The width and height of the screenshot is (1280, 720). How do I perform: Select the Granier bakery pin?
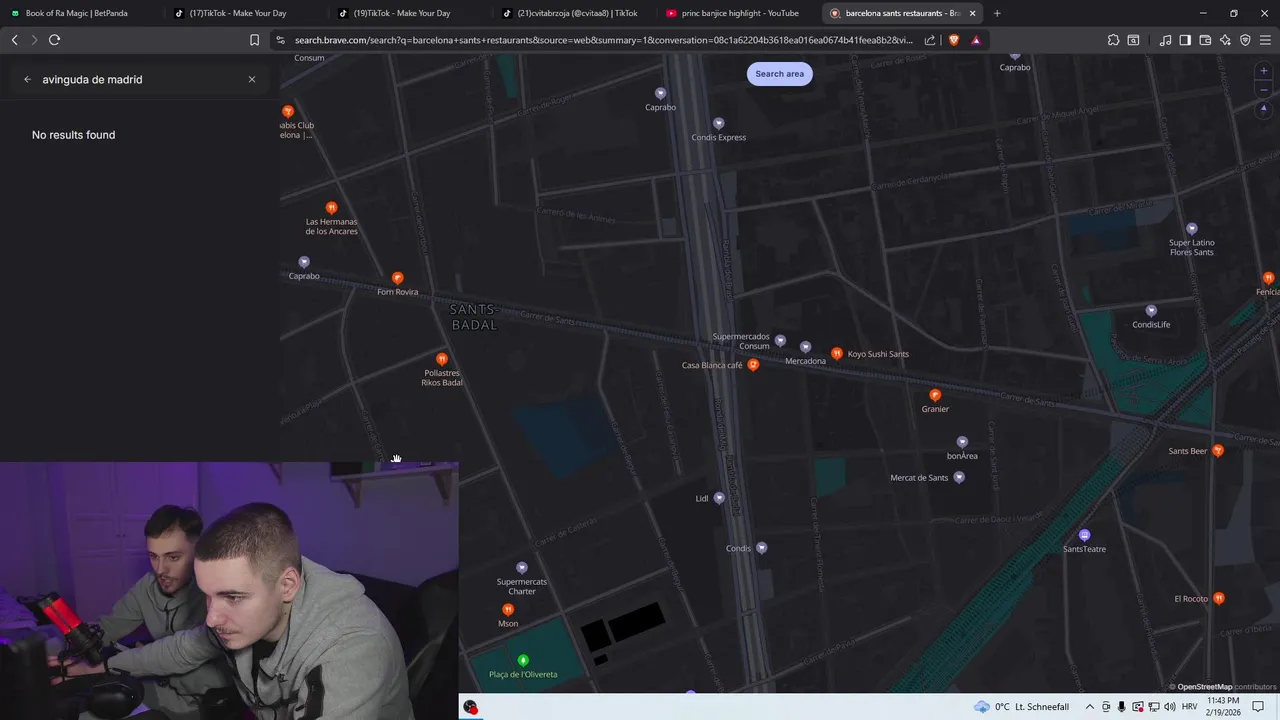pyautogui.click(x=935, y=396)
